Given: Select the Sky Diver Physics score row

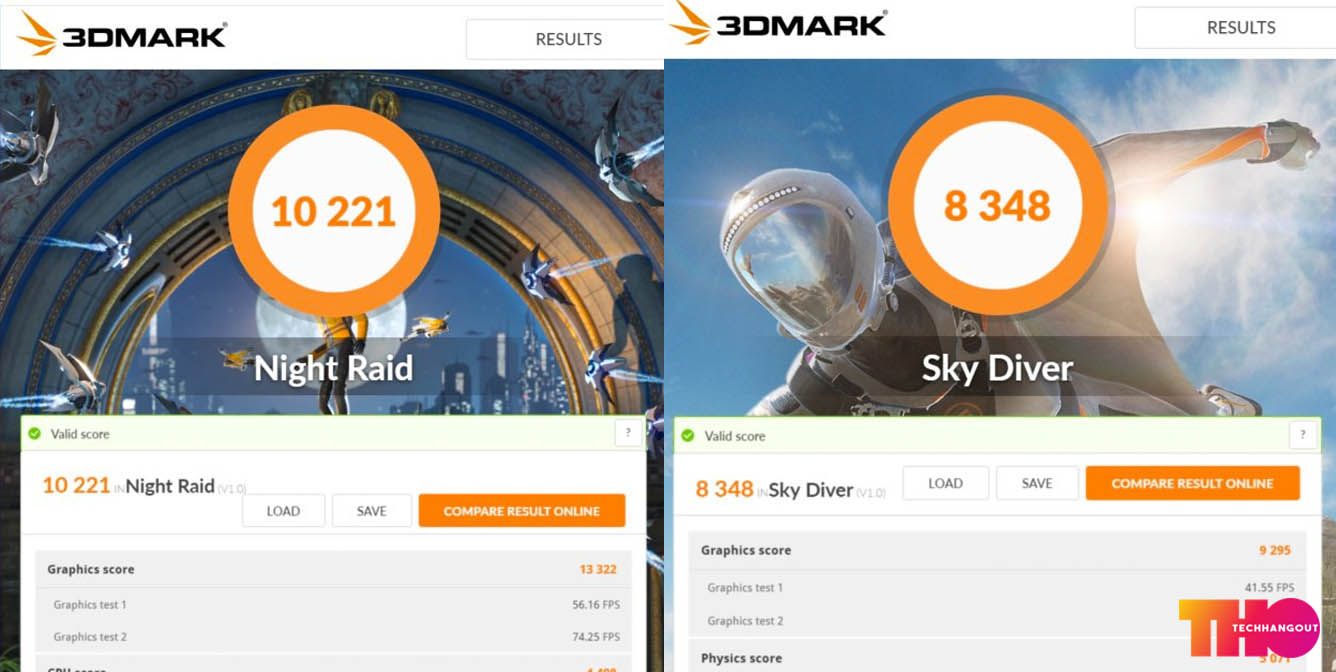Looking at the screenshot, I should tap(997, 657).
